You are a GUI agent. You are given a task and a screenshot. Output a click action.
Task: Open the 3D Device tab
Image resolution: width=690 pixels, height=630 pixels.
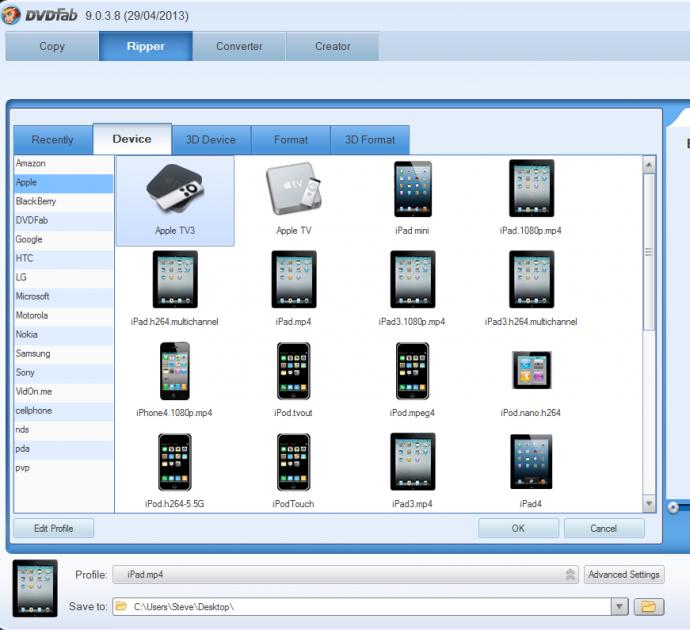[x=211, y=140]
